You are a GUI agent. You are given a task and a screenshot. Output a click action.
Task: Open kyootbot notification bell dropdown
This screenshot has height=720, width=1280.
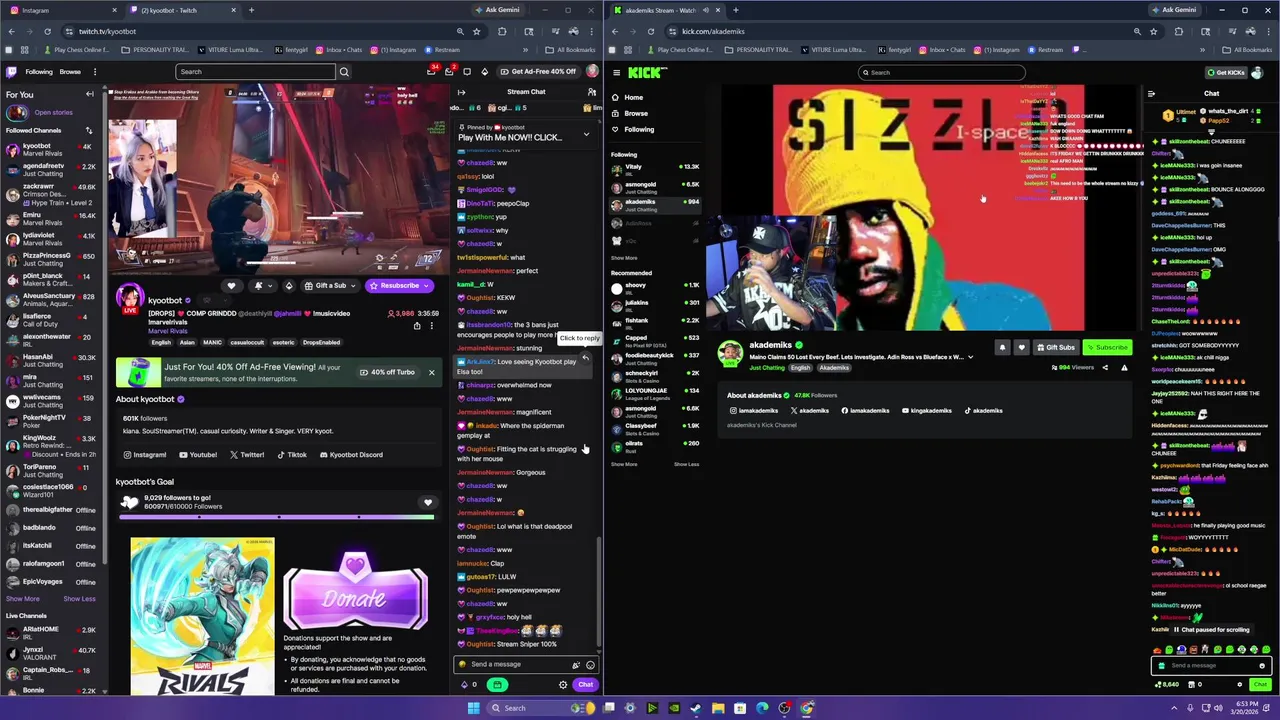(262, 286)
